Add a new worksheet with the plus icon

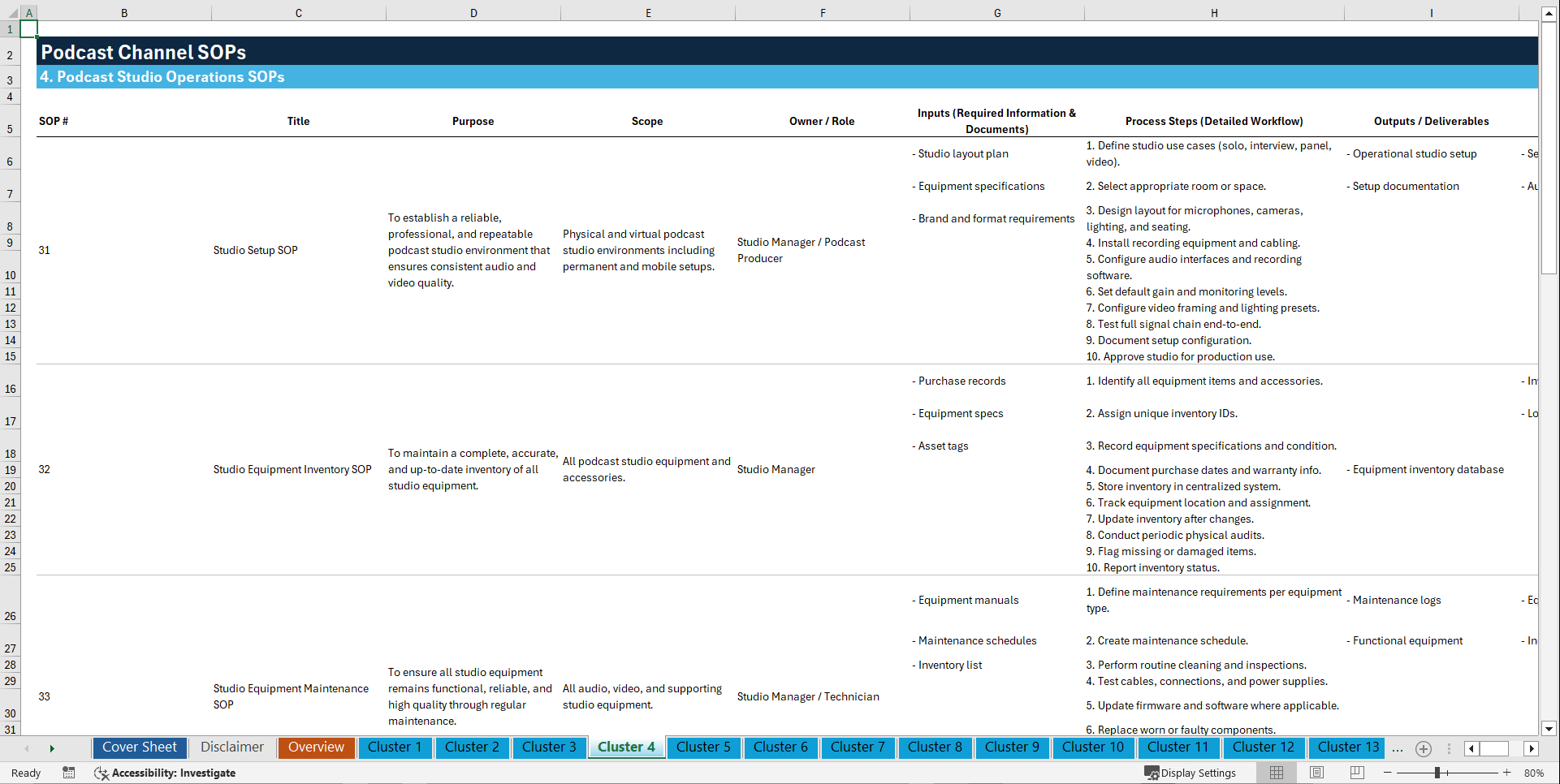[x=1423, y=748]
